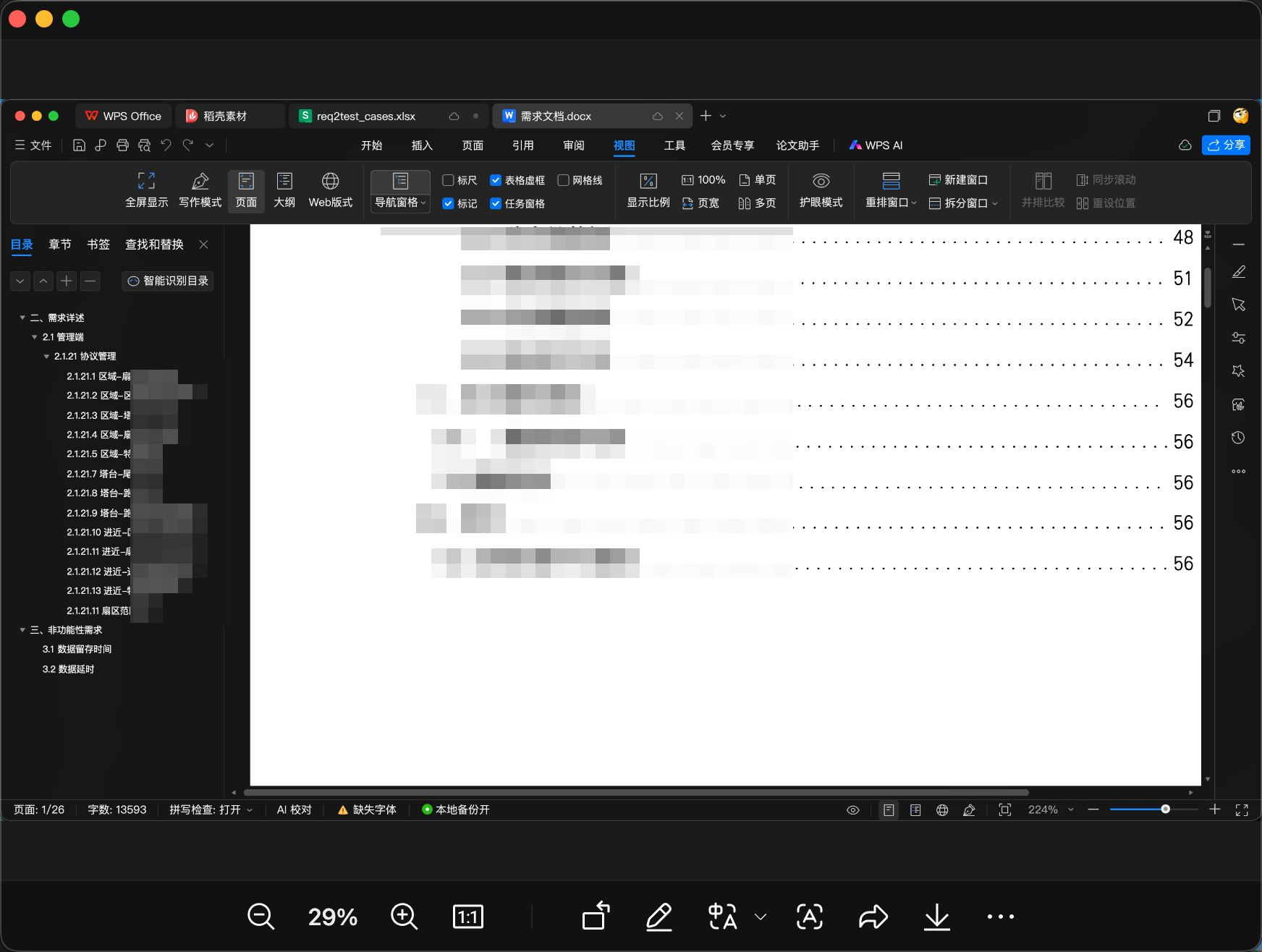Click AI proofreading (AI 校对) in status bar
Image resolution: width=1262 pixels, height=952 pixels.
[294, 810]
